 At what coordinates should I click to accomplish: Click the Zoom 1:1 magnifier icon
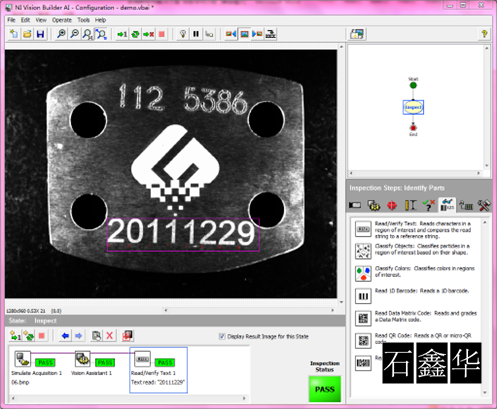(x=88, y=34)
